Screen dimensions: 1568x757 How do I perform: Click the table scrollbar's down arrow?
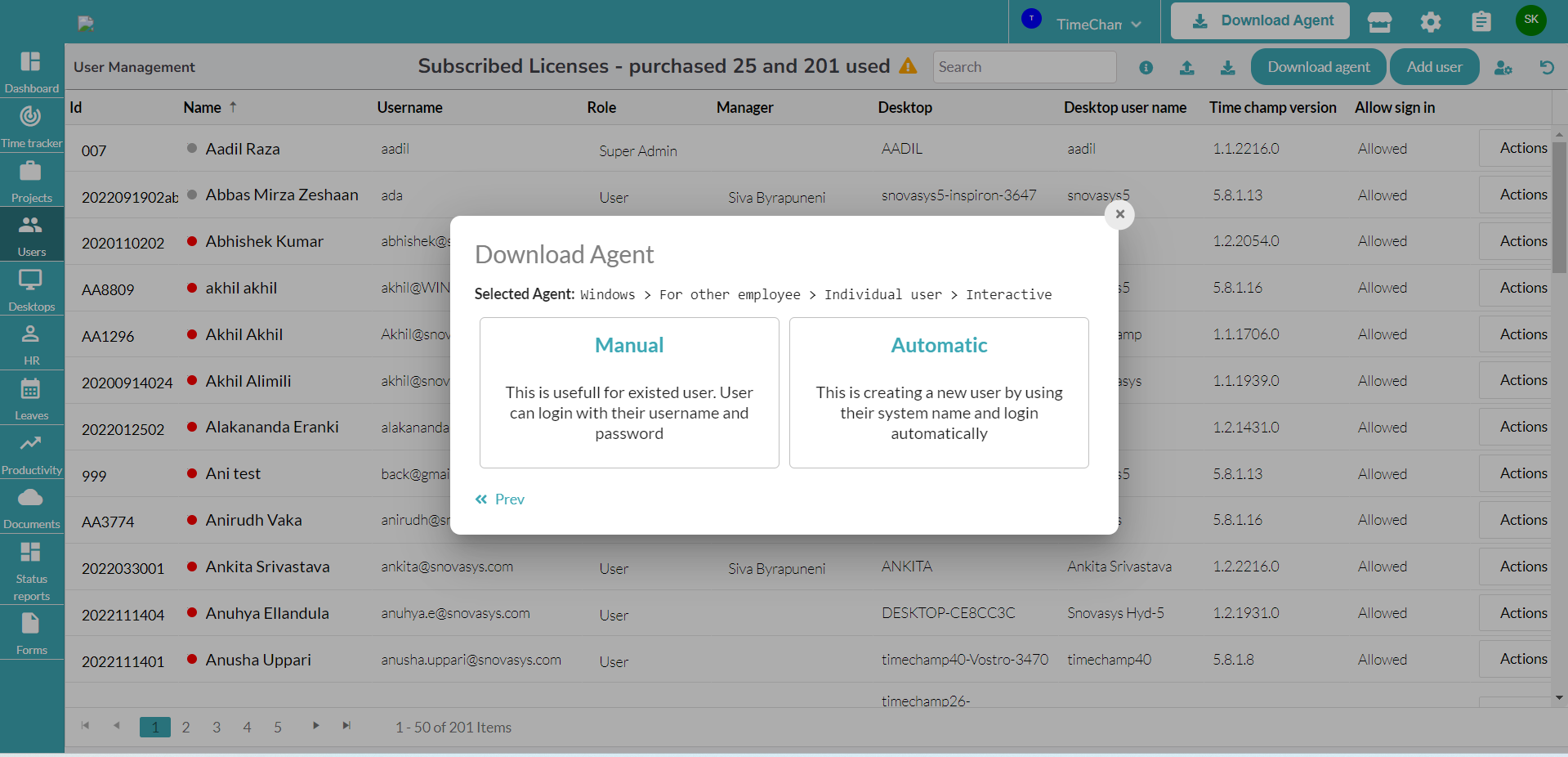coord(1559,698)
